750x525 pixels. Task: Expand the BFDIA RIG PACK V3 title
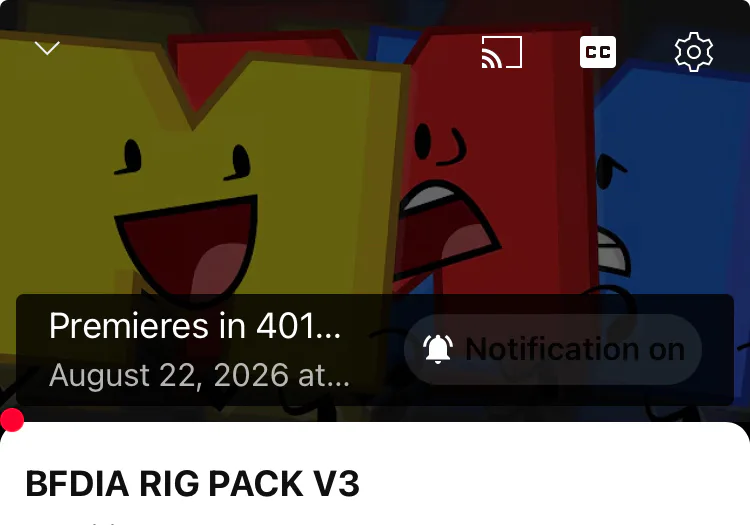point(192,483)
